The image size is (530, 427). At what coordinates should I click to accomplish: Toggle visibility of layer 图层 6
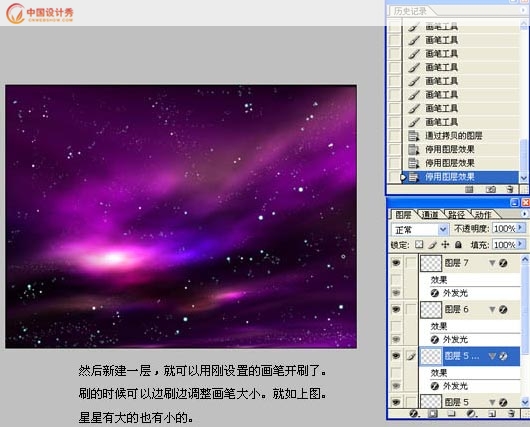tap(396, 309)
